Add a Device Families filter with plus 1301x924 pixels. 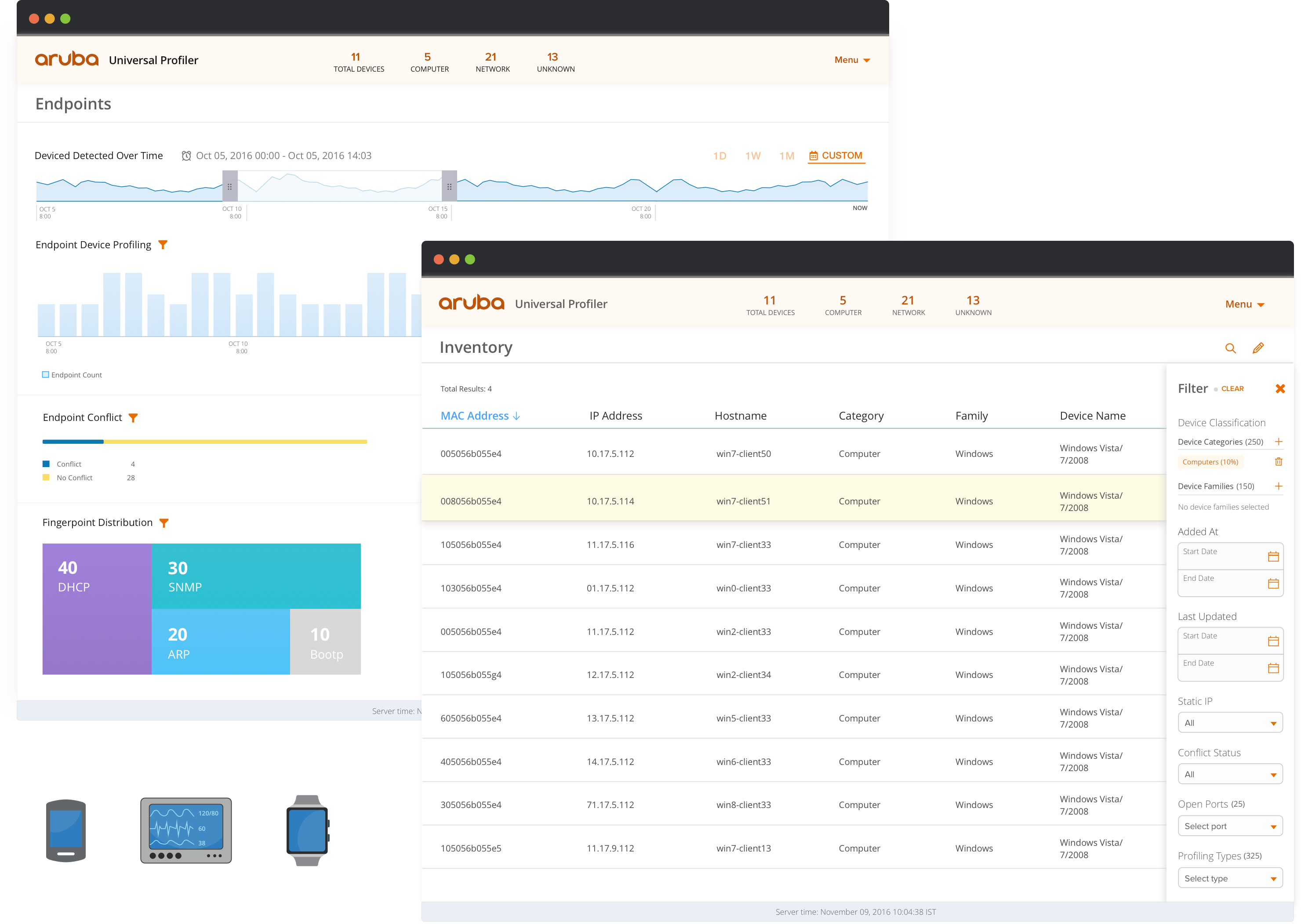(x=1278, y=486)
